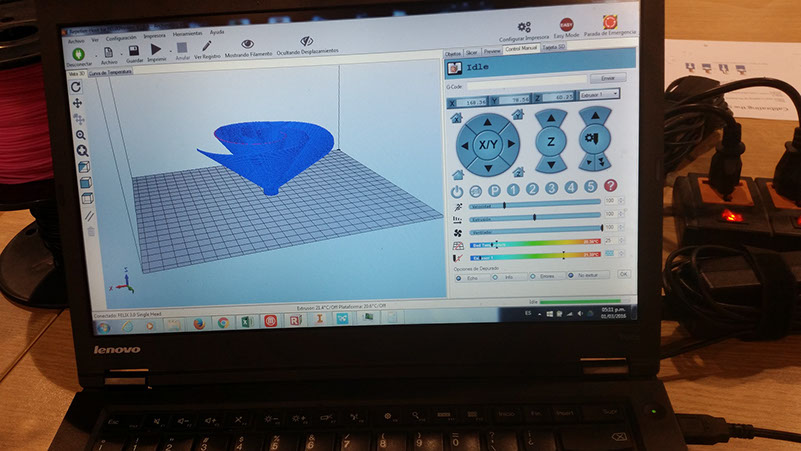
Task: Click the Velocidad speed slider
Action: [x=535, y=205]
